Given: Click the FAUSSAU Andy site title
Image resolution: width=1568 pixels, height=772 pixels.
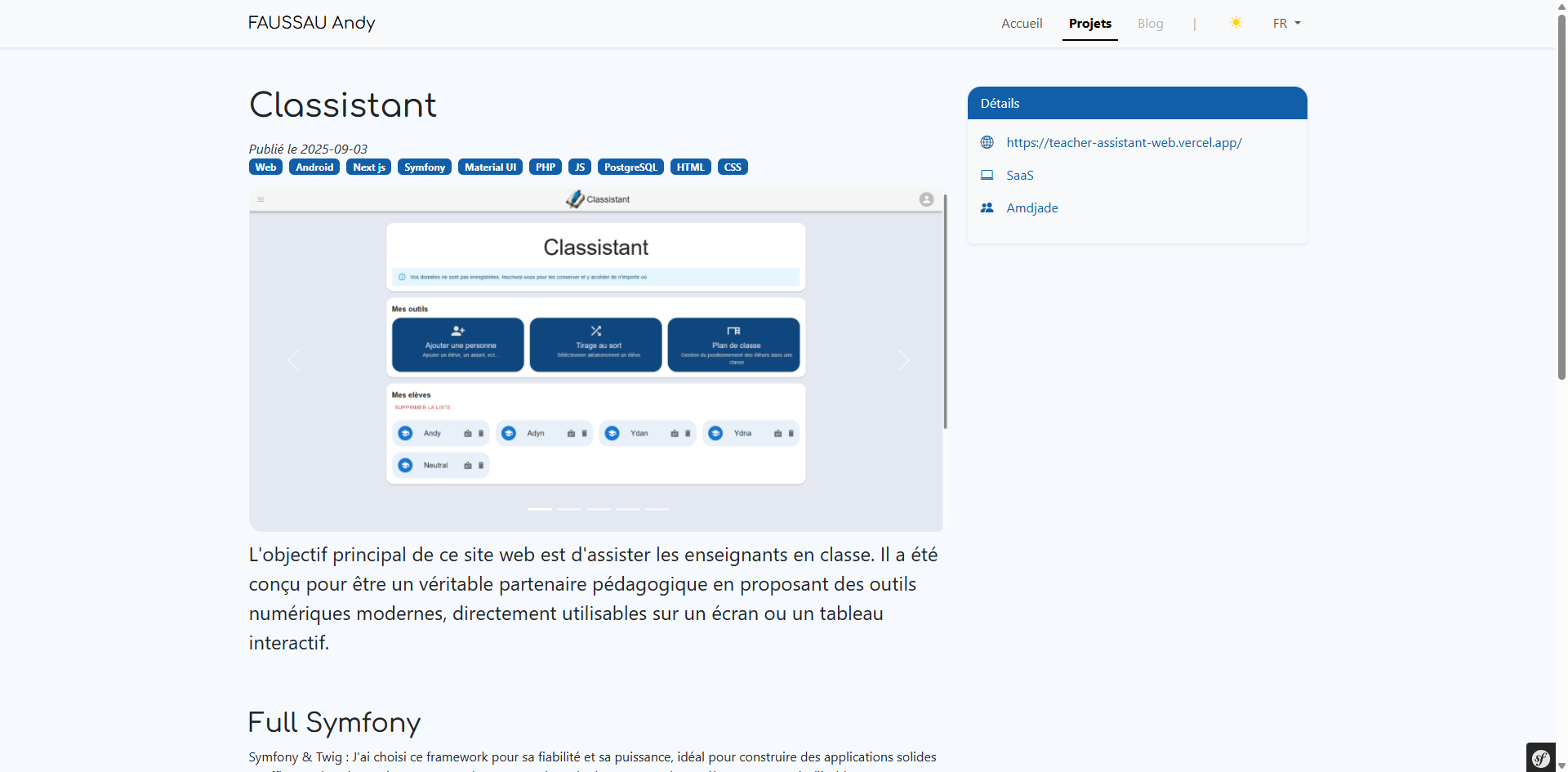Looking at the screenshot, I should pos(311,23).
